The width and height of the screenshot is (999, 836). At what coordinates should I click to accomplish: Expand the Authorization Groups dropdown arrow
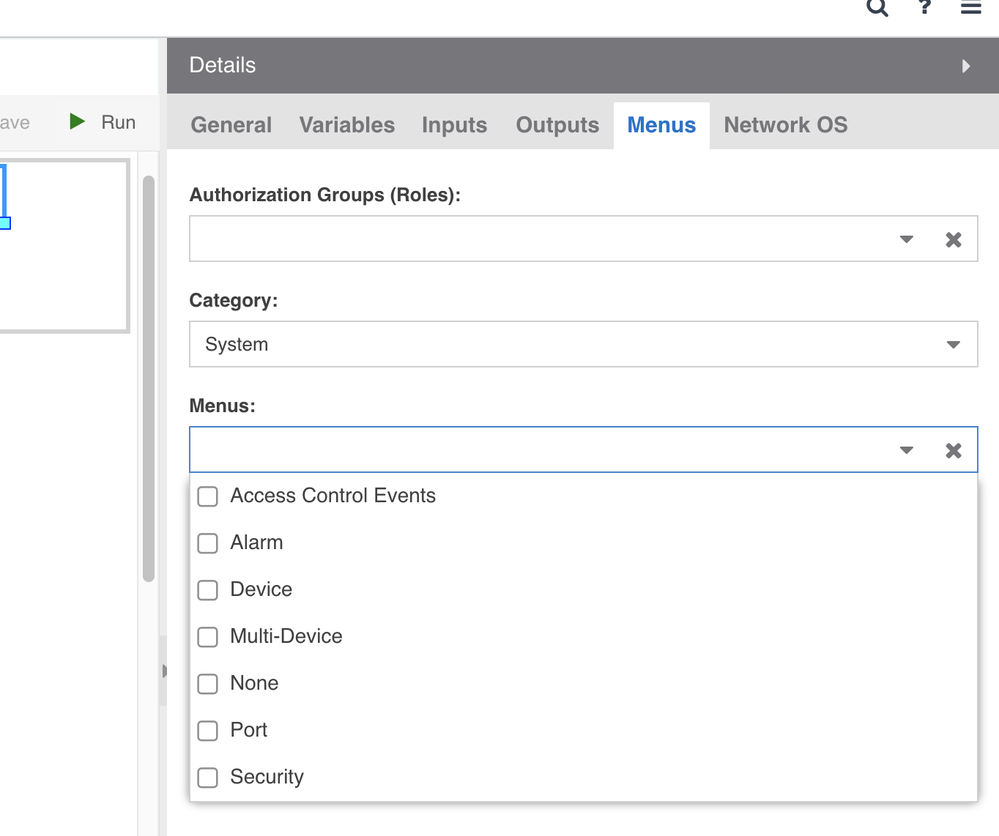(906, 240)
